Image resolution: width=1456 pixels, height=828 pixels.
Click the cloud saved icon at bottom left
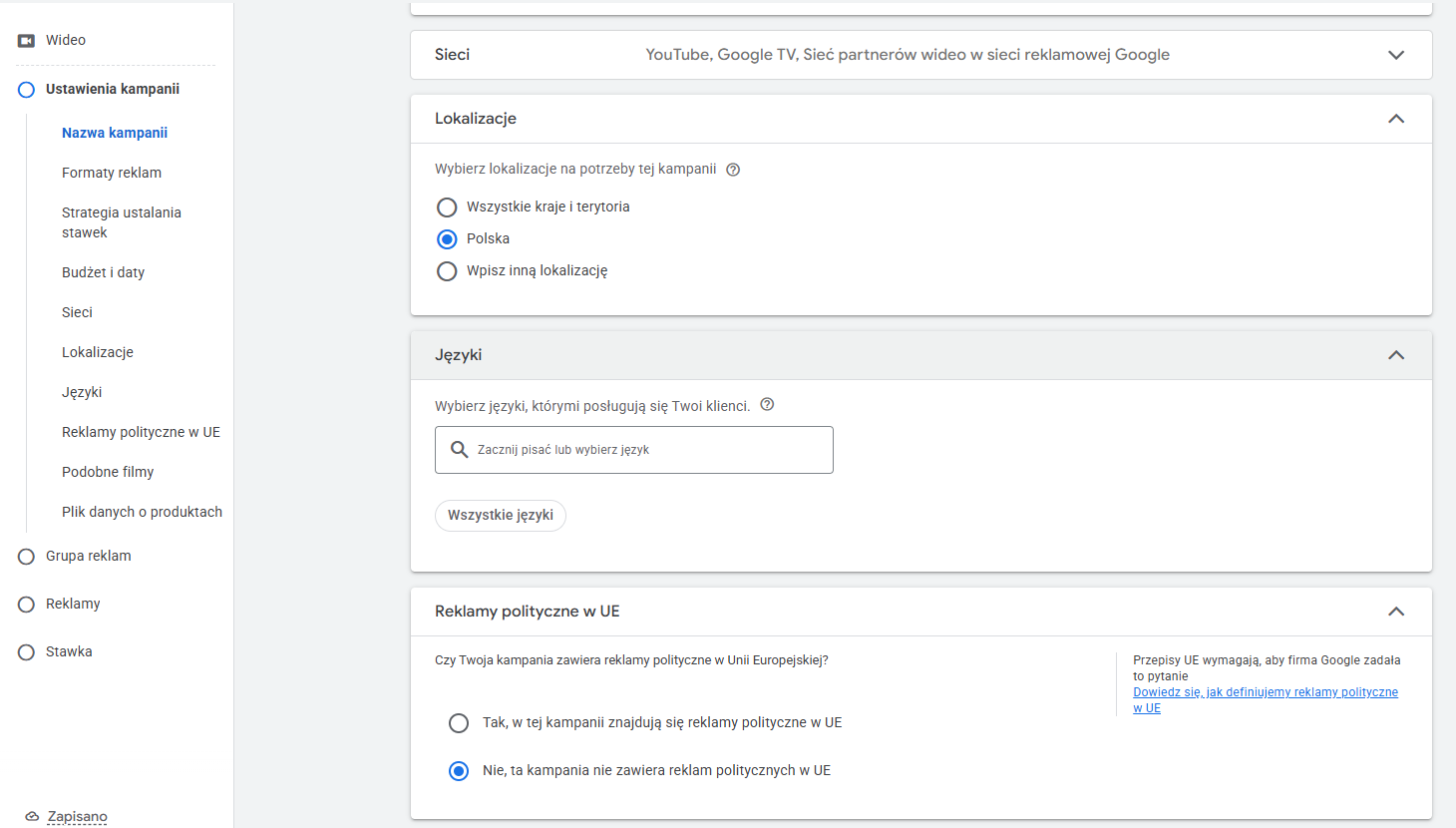click(x=32, y=816)
